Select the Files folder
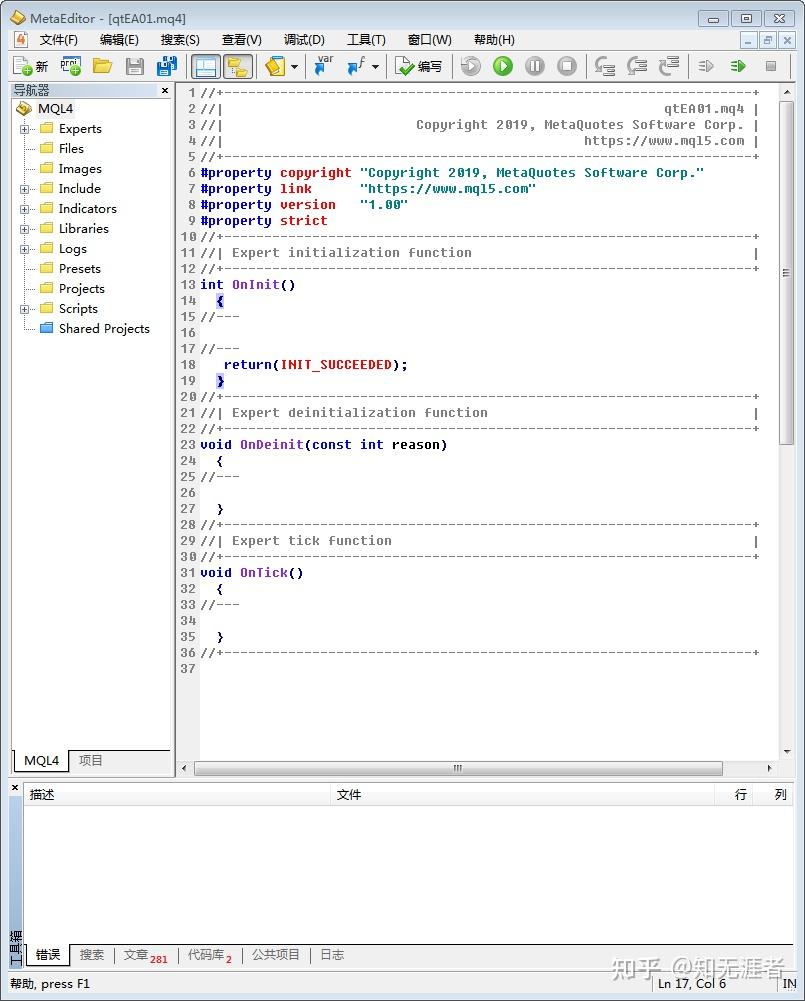The height and width of the screenshot is (1001, 805). (x=71, y=148)
